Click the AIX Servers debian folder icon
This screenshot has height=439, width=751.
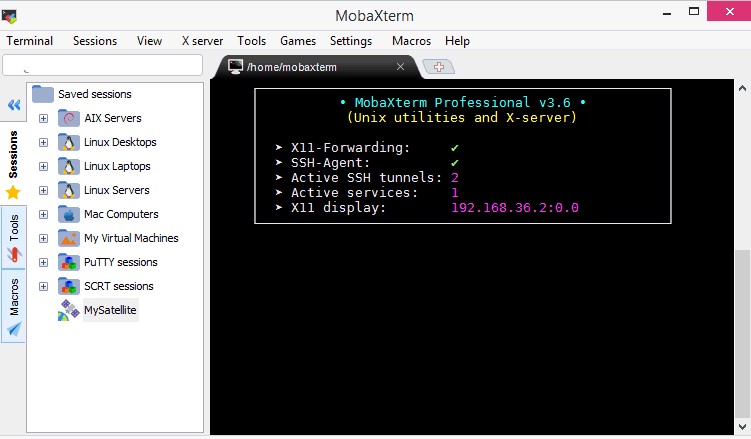click(x=68, y=118)
